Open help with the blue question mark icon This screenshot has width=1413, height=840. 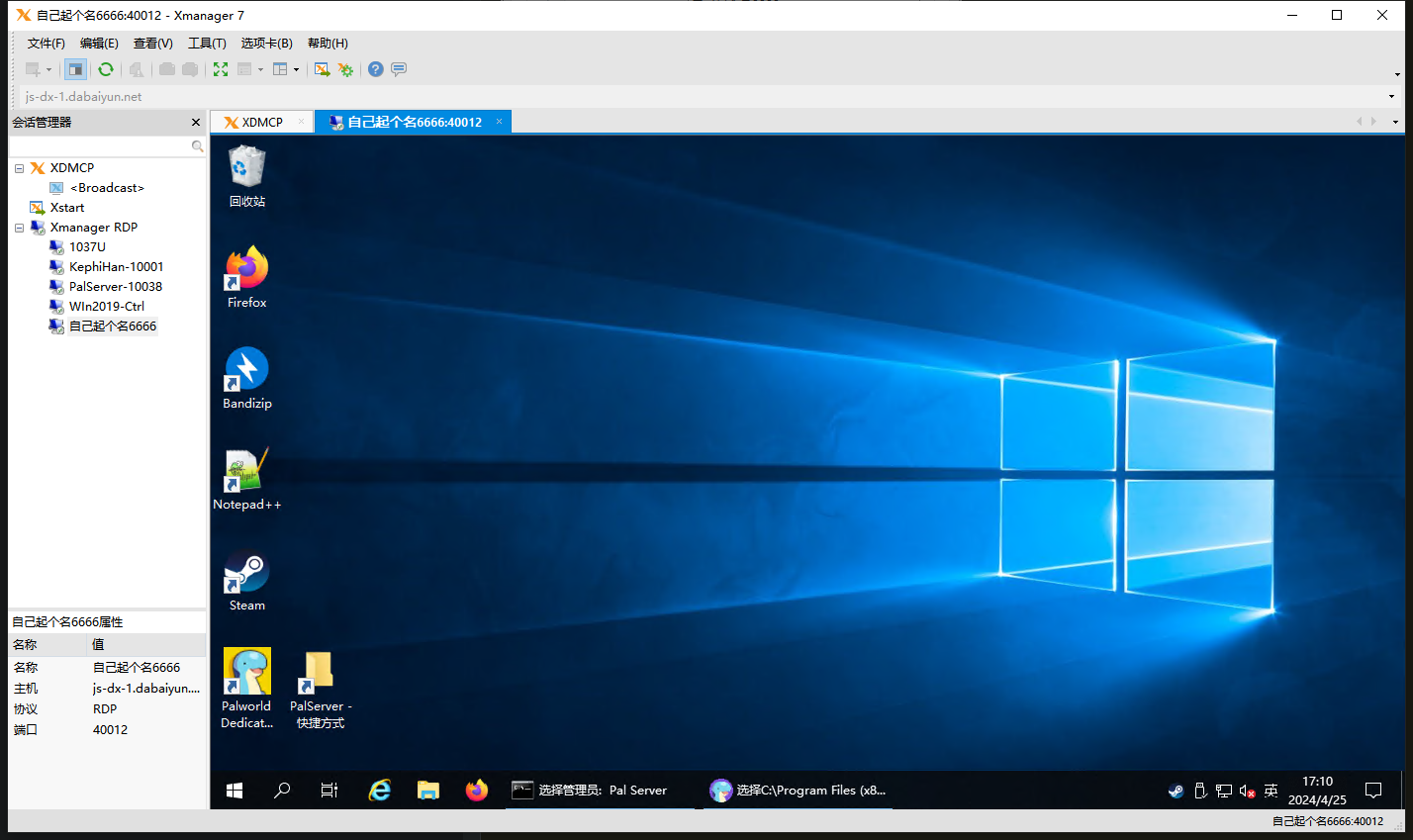point(376,69)
